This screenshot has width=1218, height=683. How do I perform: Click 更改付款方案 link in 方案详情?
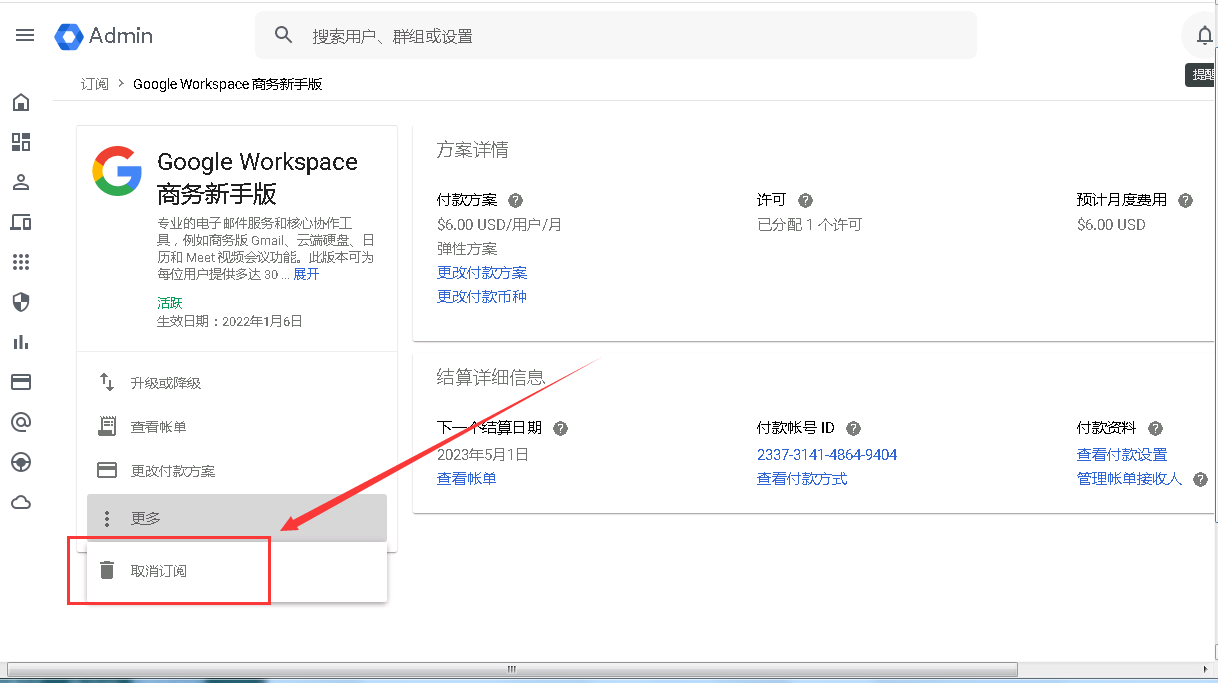pyautogui.click(x=482, y=273)
